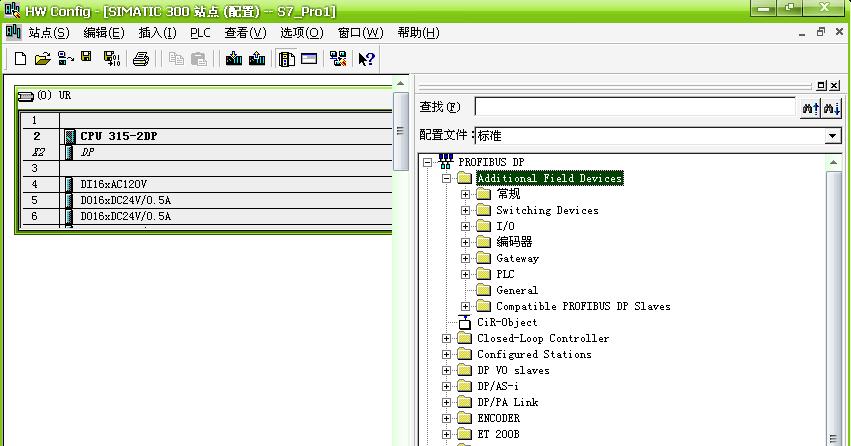Save configuration with the floppy disk icon

(86, 58)
